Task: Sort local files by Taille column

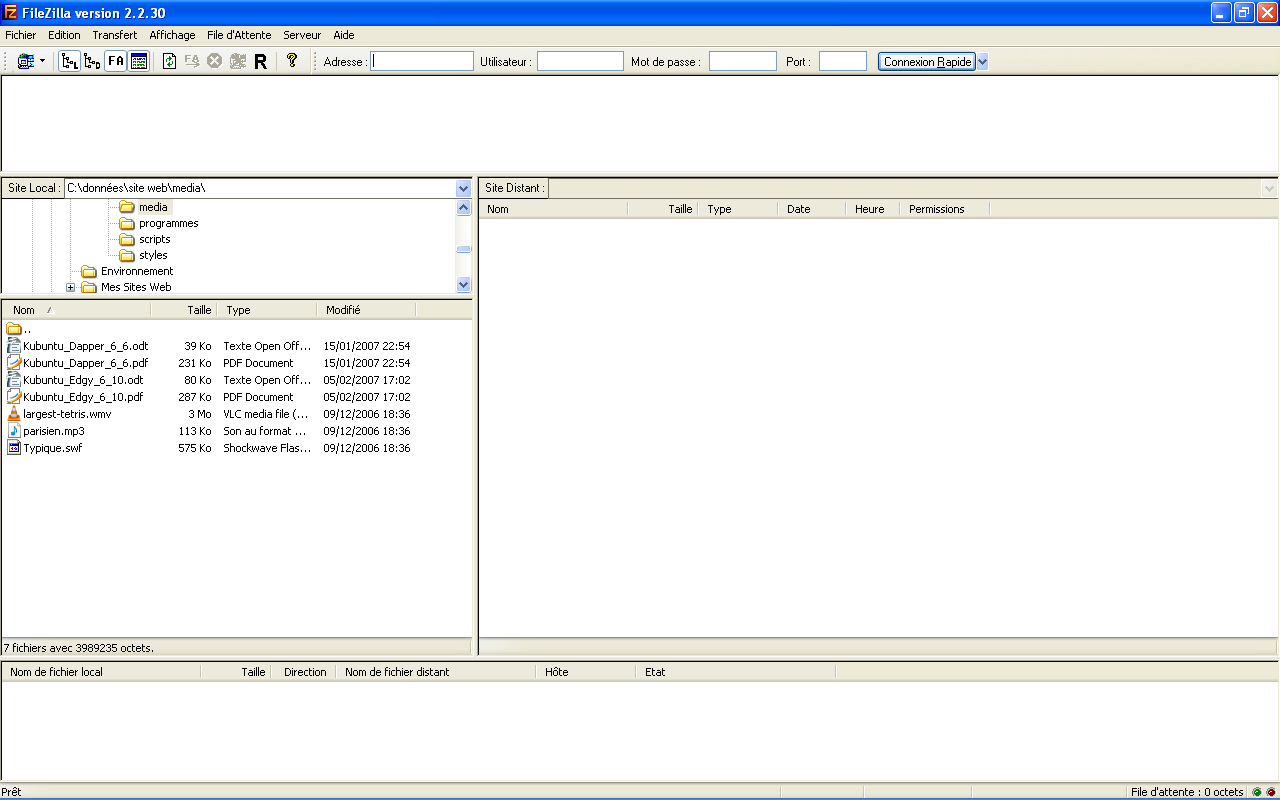Action: click(183, 310)
